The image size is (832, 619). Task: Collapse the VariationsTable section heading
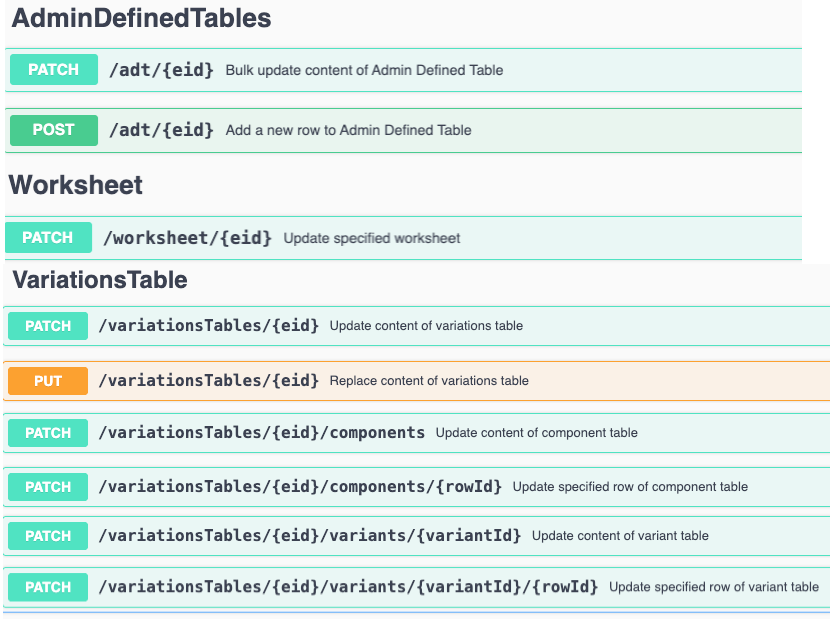pos(100,280)
